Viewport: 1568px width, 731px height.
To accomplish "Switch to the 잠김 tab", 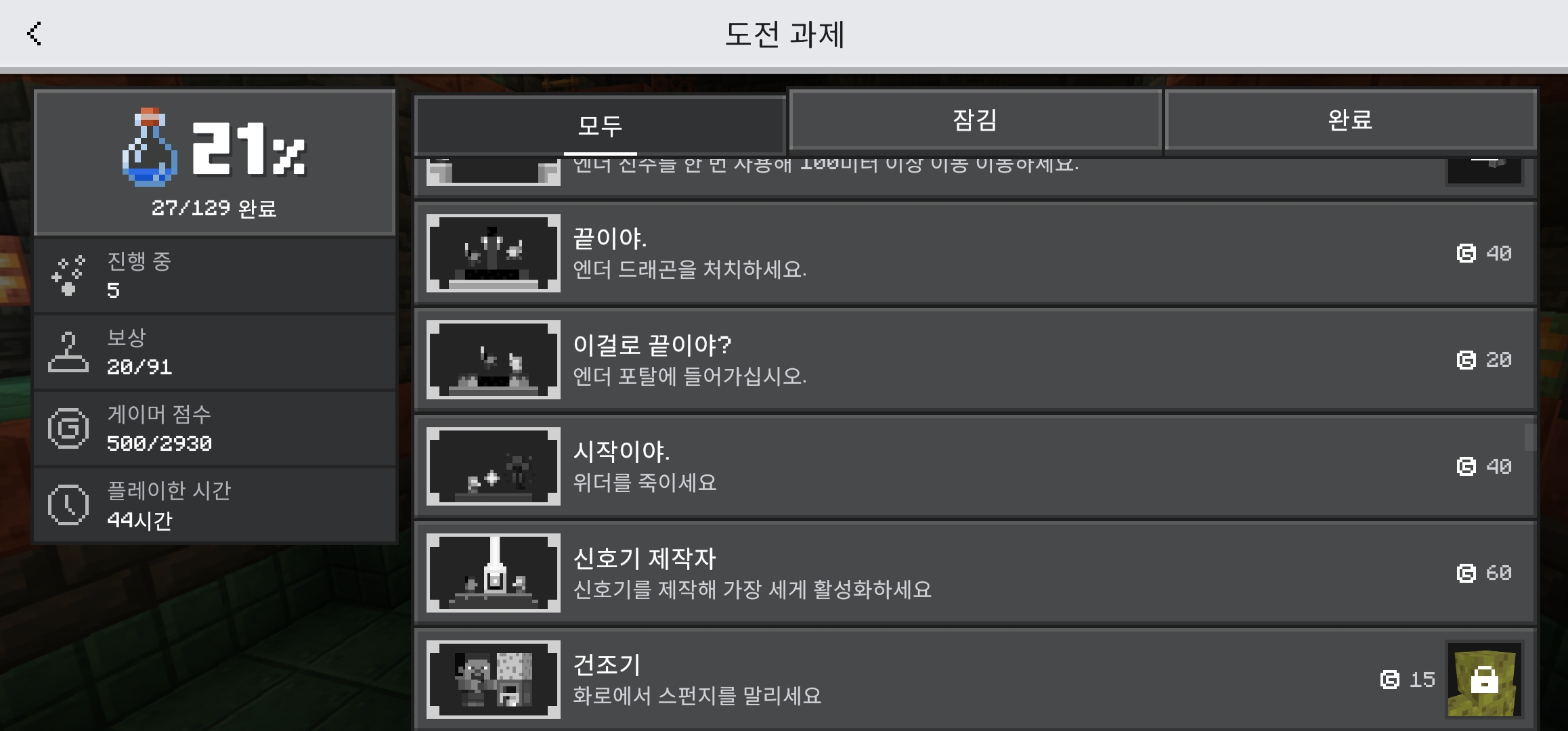I will 975,120.
